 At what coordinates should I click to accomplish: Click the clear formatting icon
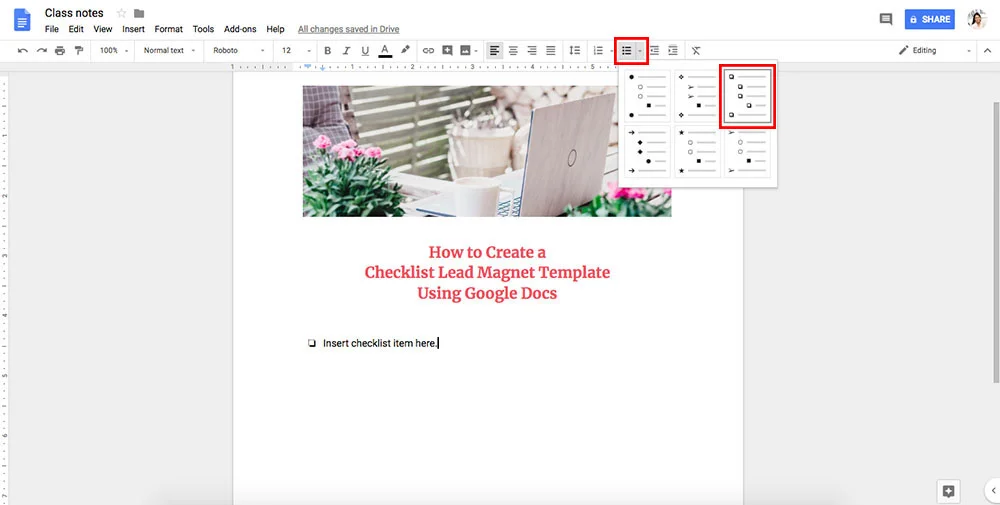[x=696, y=50]
